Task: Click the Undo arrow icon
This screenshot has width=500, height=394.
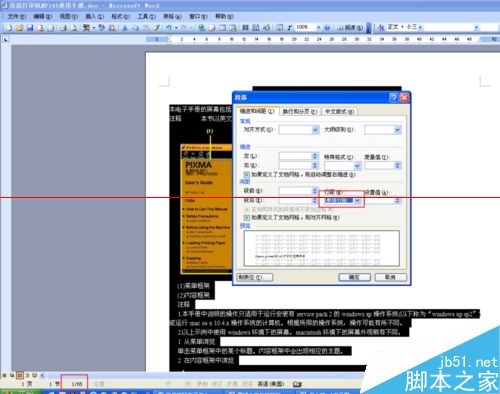Action: pos(169,28)
